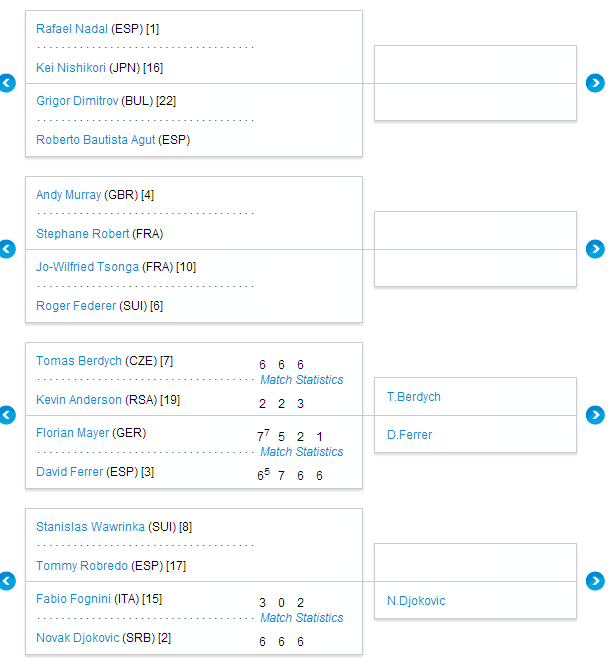The width and height of the screenshot is (614, 667).
Task: Click the Jo-Wilfried Tsonga player link
Action: [x=87, y=267]
